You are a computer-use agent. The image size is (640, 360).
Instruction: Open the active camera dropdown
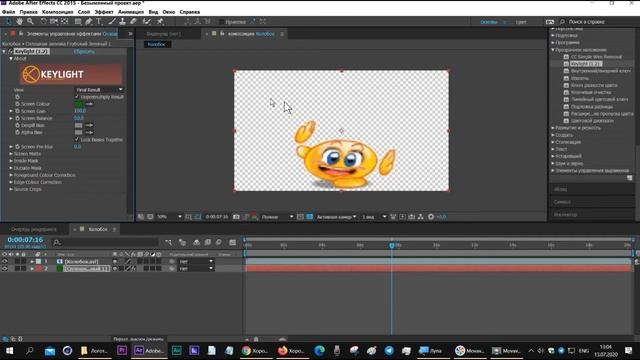point(336,217)
